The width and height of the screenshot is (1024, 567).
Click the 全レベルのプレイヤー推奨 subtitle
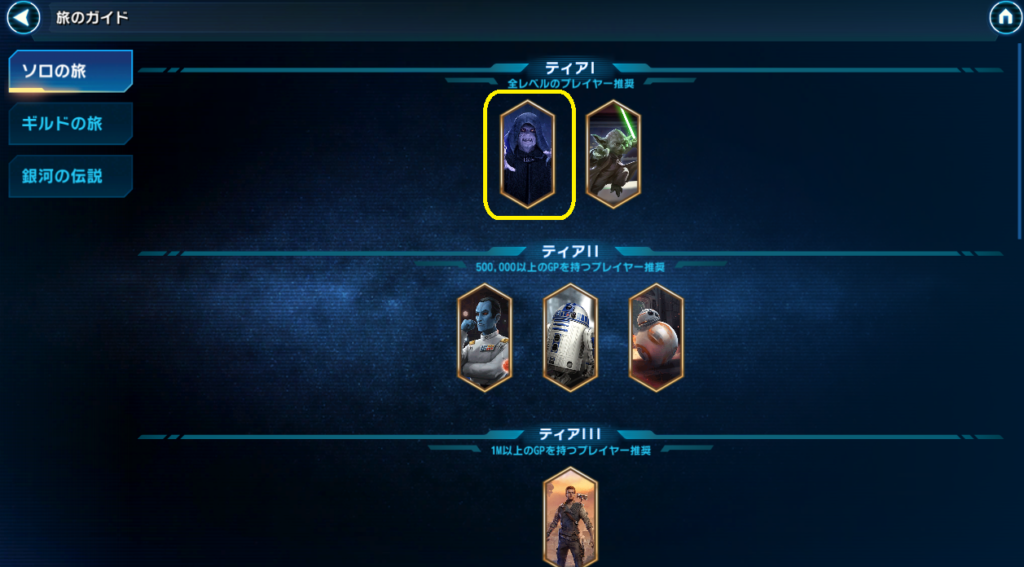[x=571, y=84]
